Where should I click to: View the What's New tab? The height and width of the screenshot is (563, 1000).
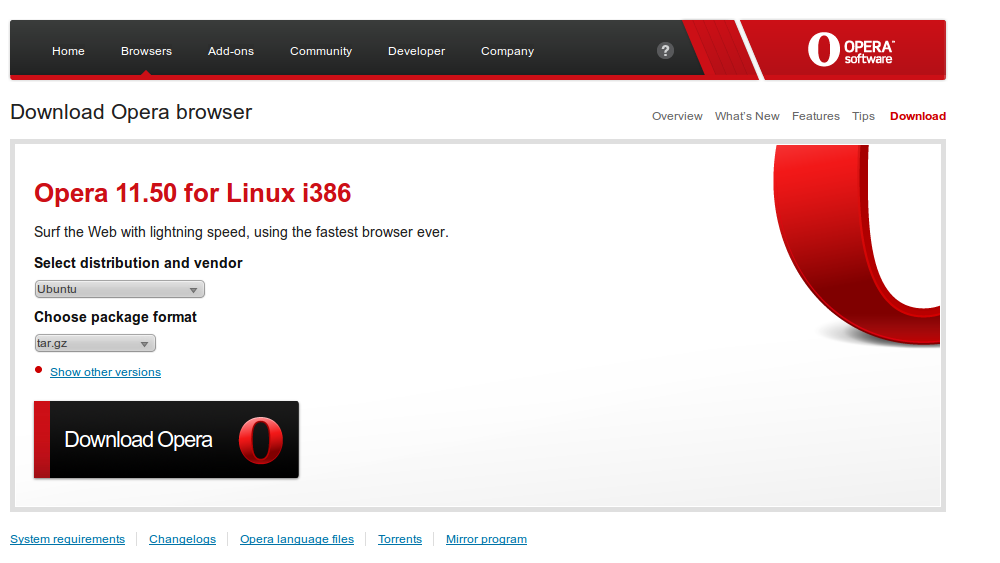tap(747, 116)
